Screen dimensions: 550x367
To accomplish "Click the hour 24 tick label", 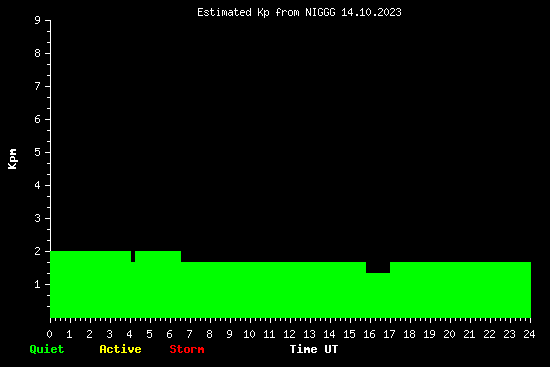I will (x=529, y=334).
